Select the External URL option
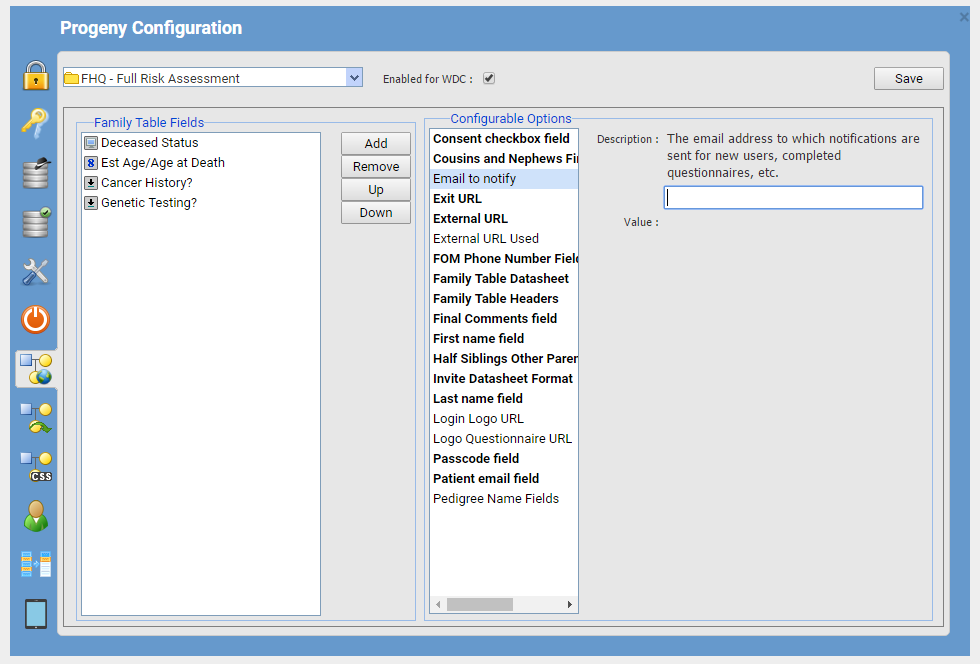The height and width of the screenshot is (664, 980). [x=504, y=219]
